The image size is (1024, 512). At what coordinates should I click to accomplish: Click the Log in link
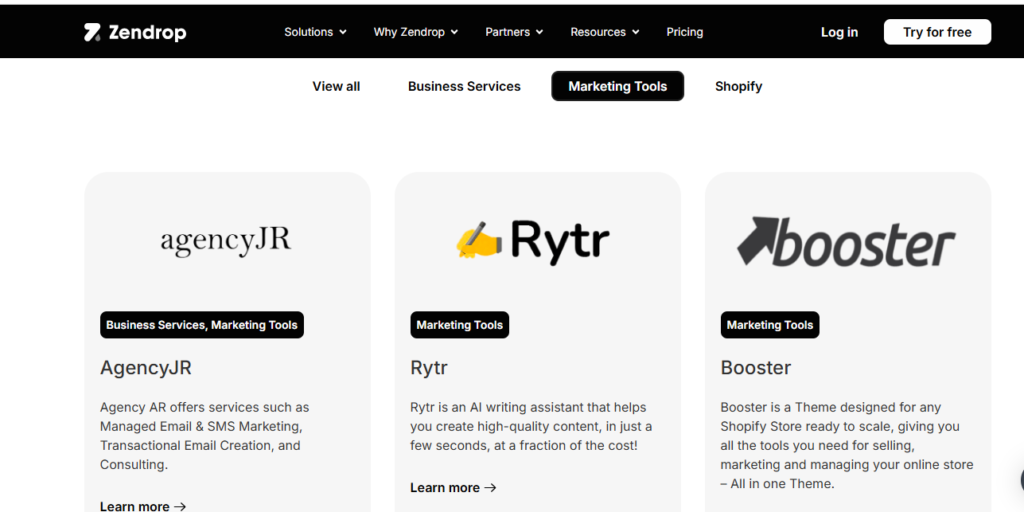pyautogui.click(x=839, y=32)
